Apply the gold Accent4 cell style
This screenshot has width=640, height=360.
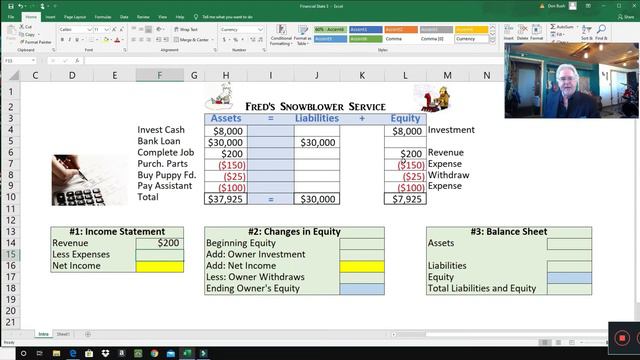coord(472,29)
